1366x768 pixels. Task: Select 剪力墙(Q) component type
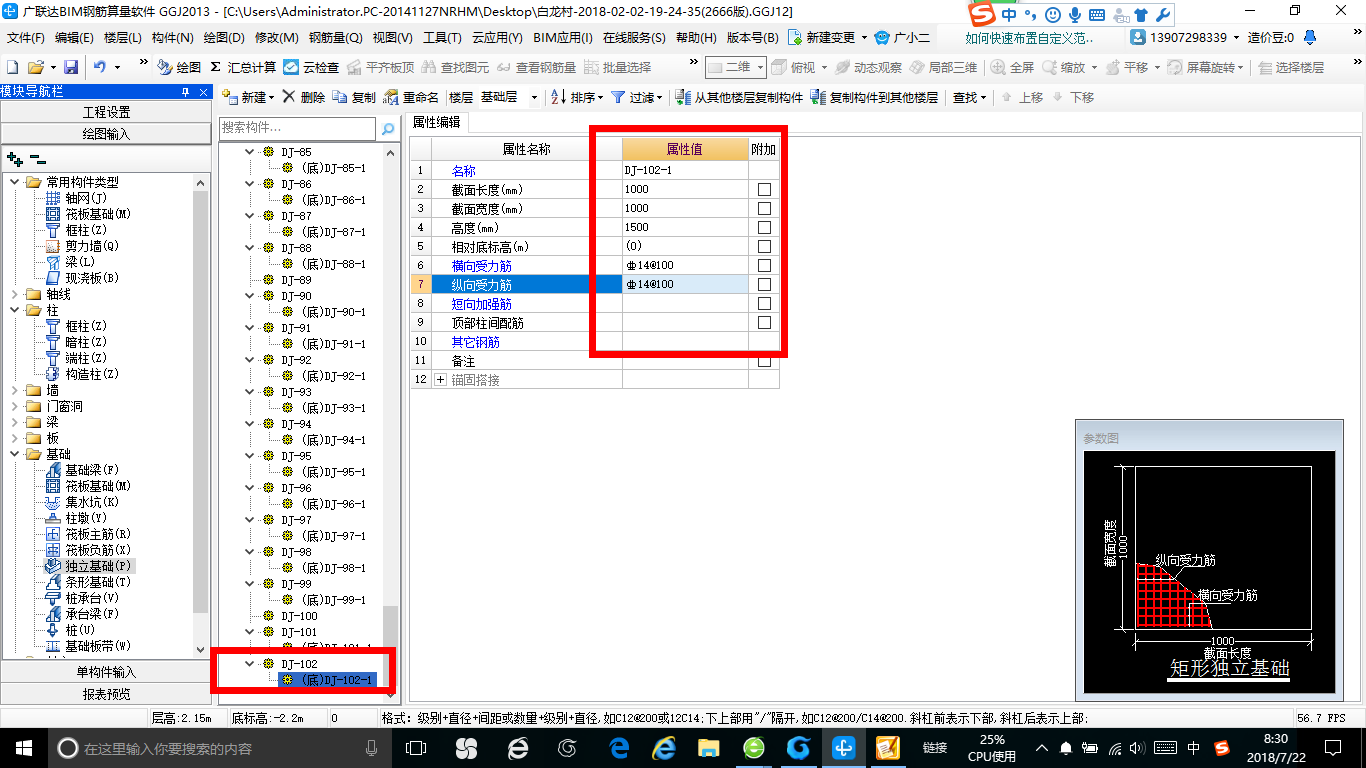click(x=81, y=246)
